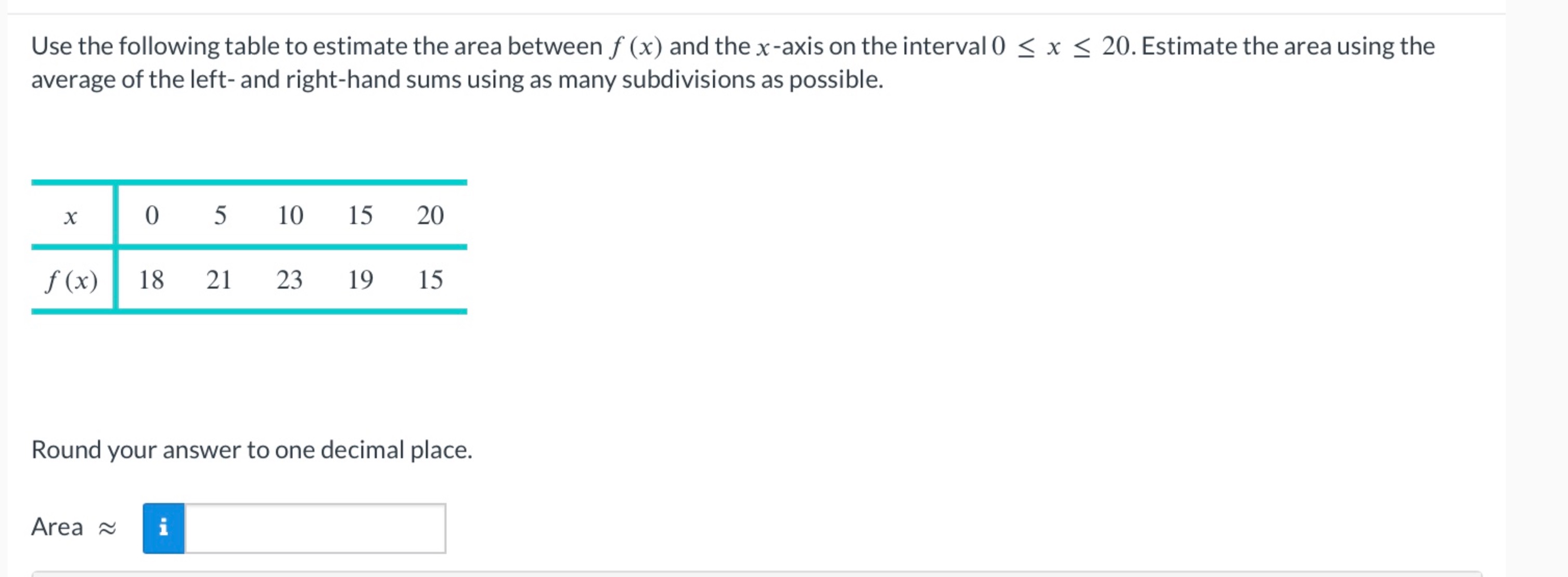Image resolution: width=1568 pixels, height=577 pixels.
Task: Click the blue info icon beside the answer box
Action: [163, 528]
